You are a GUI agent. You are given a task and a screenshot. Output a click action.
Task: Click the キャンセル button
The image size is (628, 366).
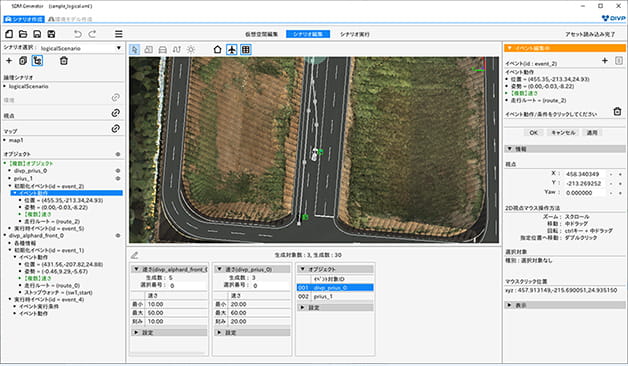pos(563,133)
